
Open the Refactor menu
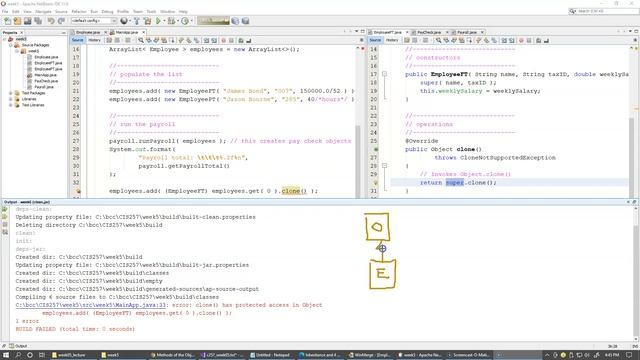click(x=79, y=11)
